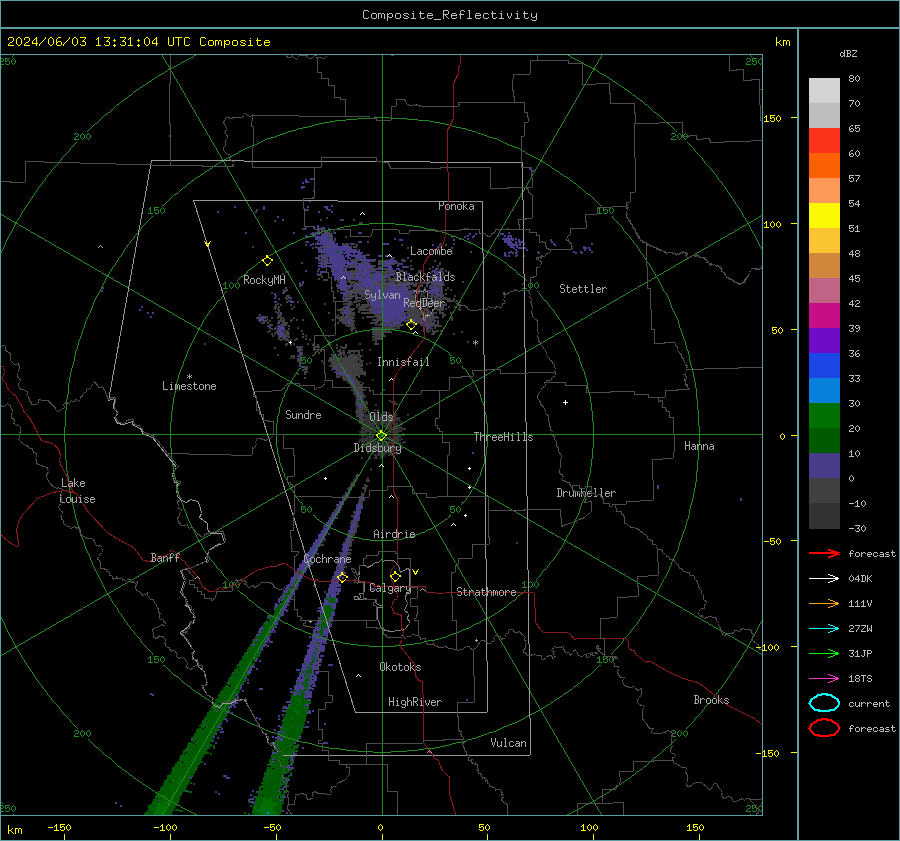Click the Airdrie label
The image size is (900, 841).
click(394, 534)
